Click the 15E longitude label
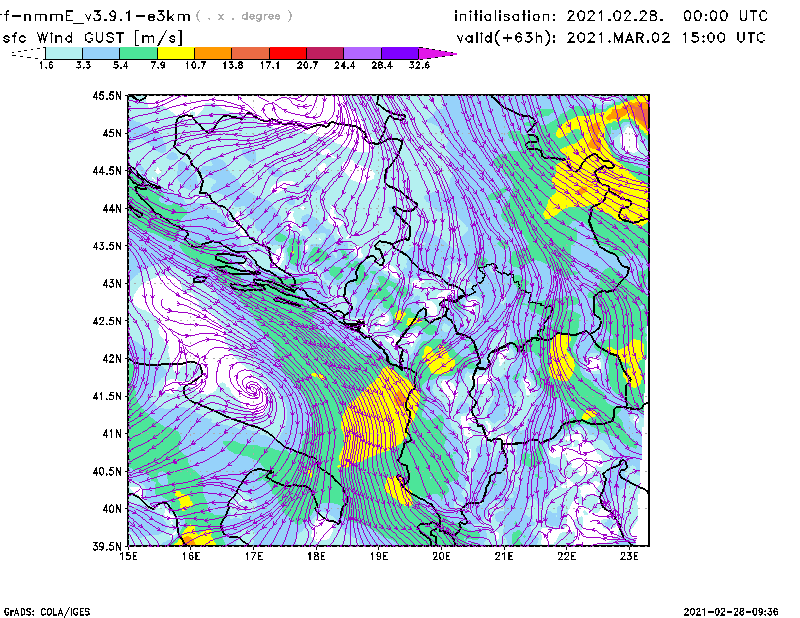800x618 pixels. coord(128,556)
